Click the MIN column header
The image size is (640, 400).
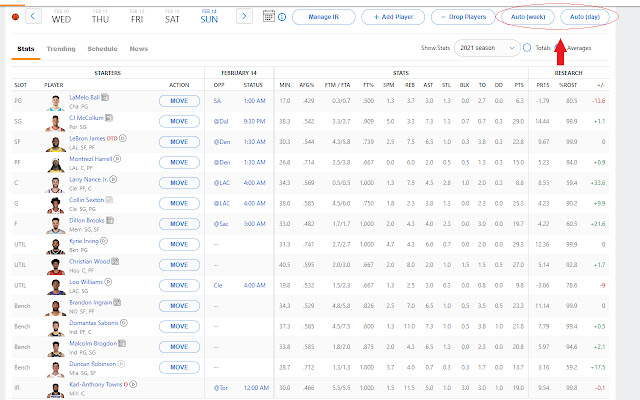point(285,85)
